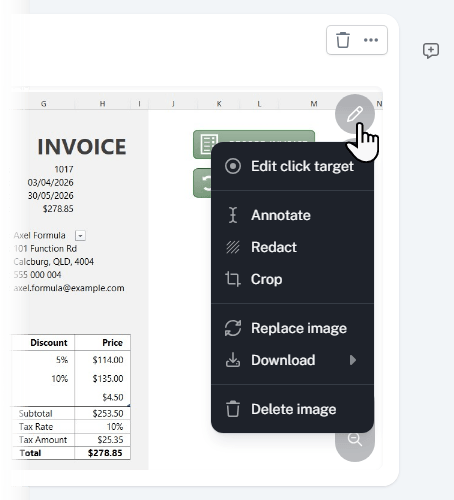Screen dimensions: 454x500
Task: Click the $114.00 price cell
Action: coord(108,360)
